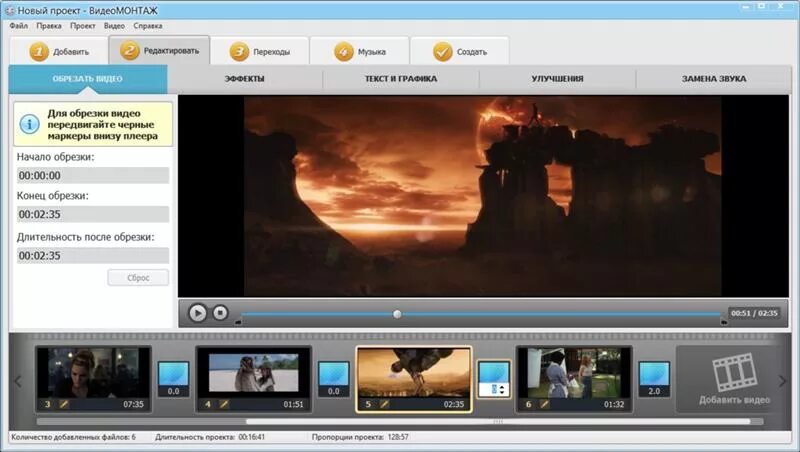Open the Файл menu
Screen dimensions: 800x452
pos(19,26)
